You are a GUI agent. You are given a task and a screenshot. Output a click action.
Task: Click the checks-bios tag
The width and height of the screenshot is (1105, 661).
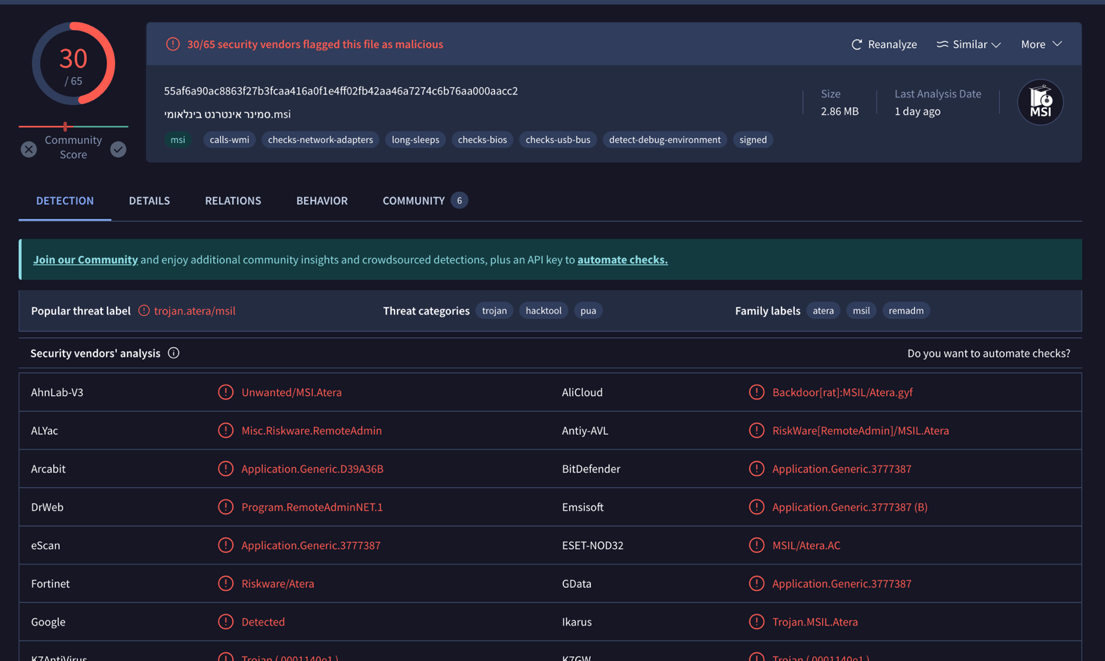482,140
